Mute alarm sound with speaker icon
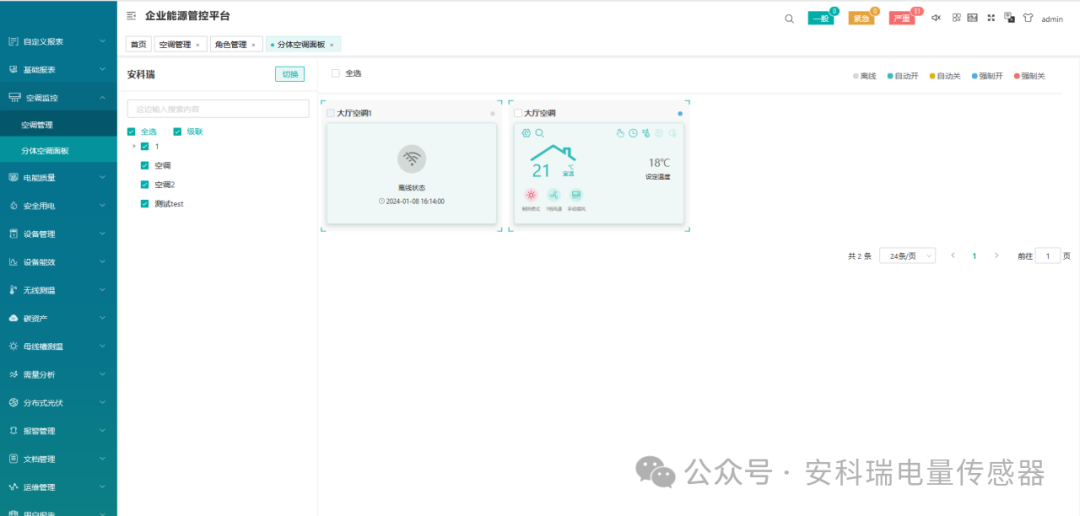1080x516 pixels. tap(936, 18)
